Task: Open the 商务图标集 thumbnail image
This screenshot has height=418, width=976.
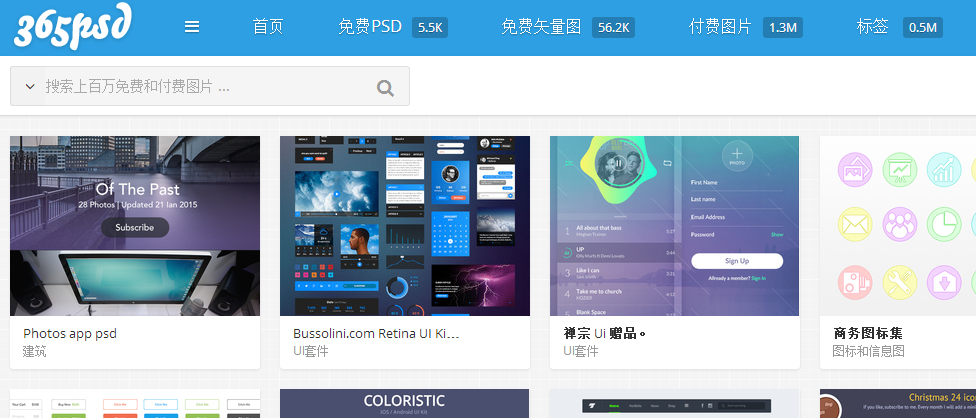Action: 898,226
